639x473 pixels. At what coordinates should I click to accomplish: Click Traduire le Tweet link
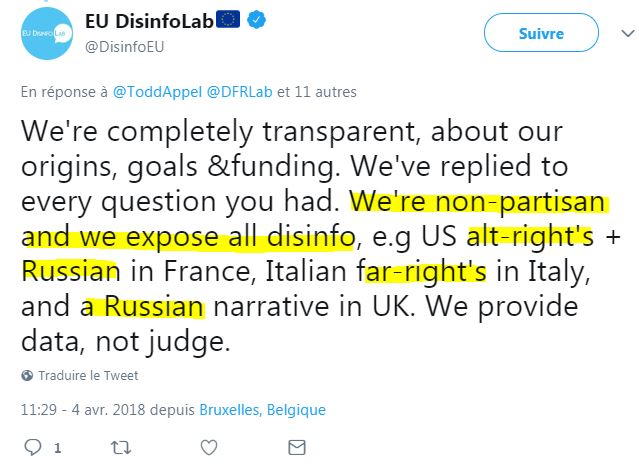[x=88, y=375]
